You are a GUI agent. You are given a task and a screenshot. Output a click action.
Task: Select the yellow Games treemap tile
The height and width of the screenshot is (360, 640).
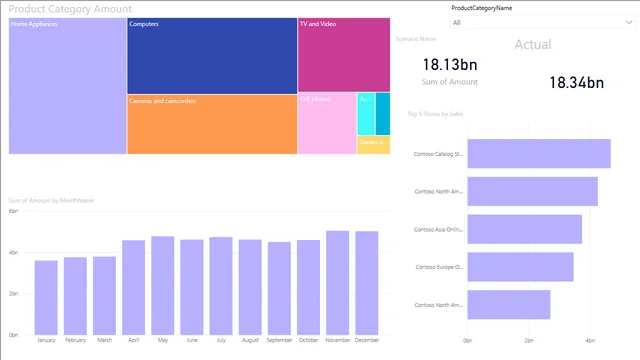tap(373, 145)
